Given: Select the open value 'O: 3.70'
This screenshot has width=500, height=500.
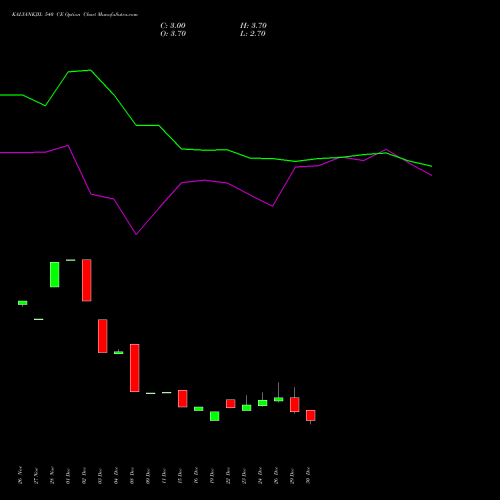Looking at the screenshot, I should click(173, 34).
